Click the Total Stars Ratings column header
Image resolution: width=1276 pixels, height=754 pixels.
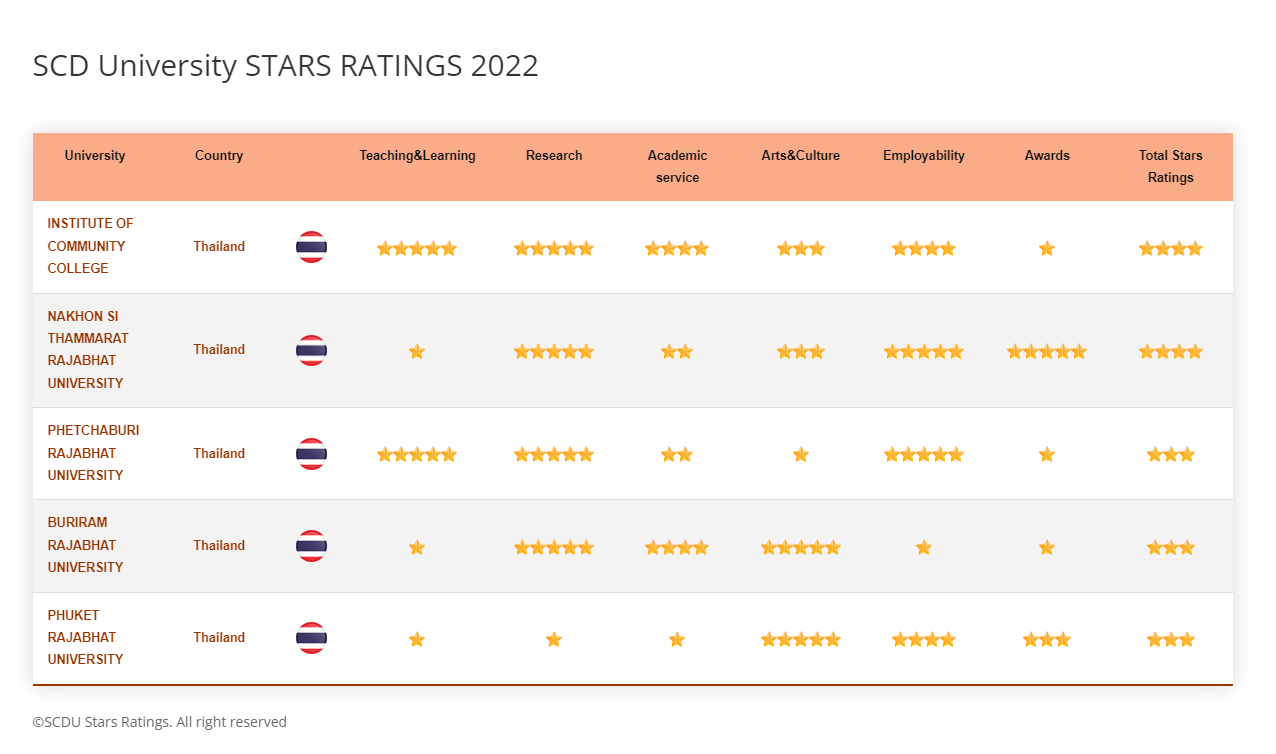point(1170,166)
